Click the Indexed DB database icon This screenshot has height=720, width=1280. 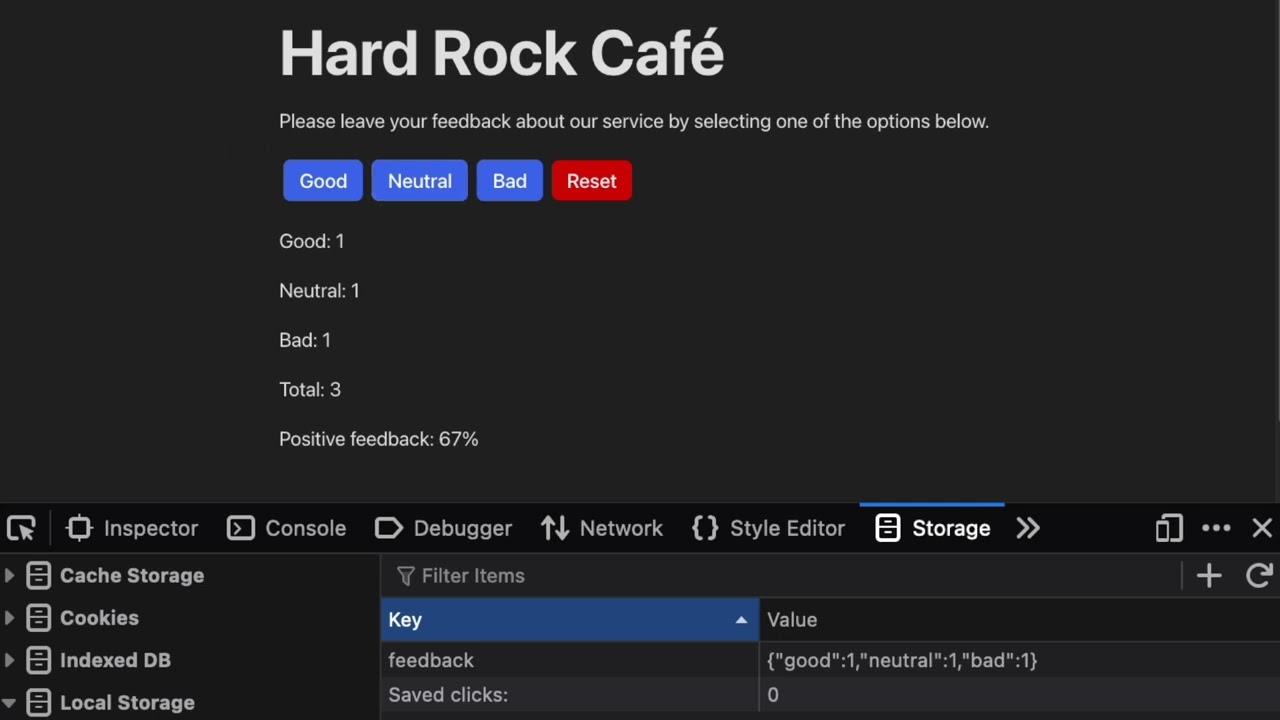tap(38, 660)
